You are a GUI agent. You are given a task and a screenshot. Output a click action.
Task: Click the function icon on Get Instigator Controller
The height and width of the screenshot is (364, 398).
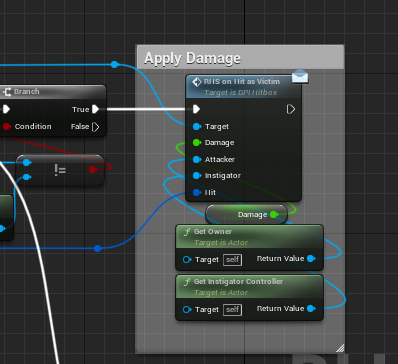click(187, 282)
